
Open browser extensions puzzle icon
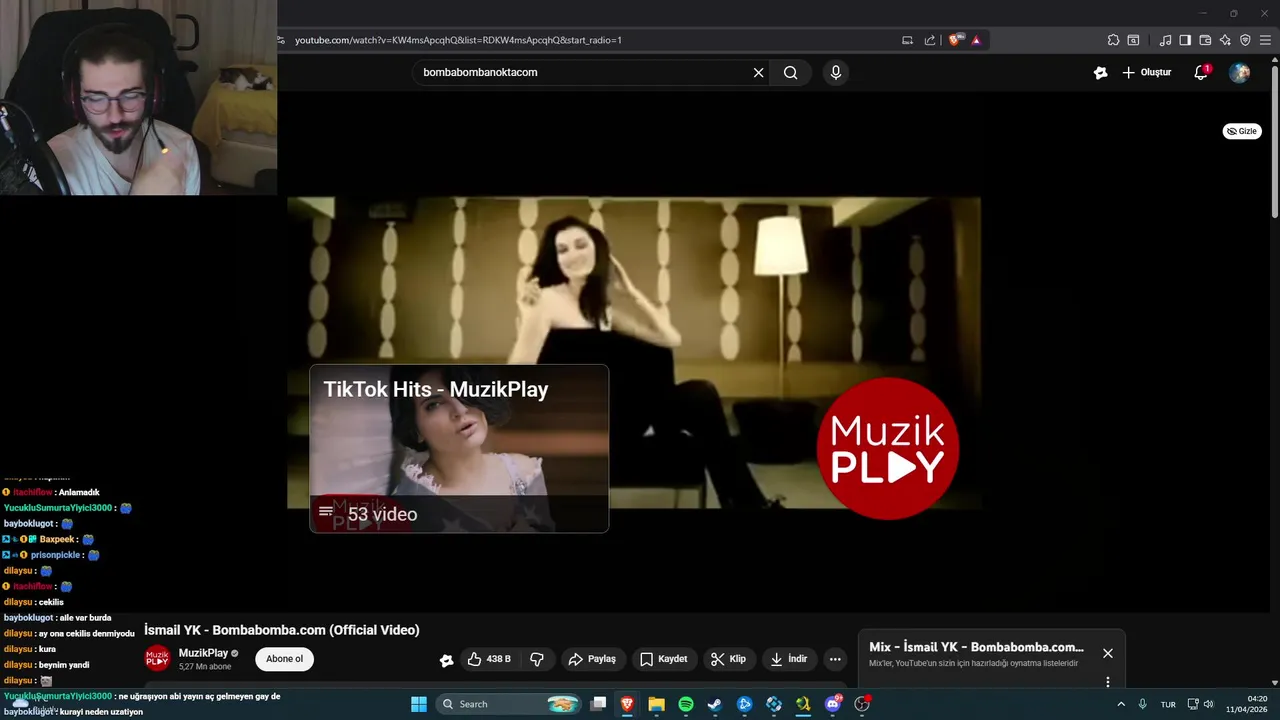1113,40
